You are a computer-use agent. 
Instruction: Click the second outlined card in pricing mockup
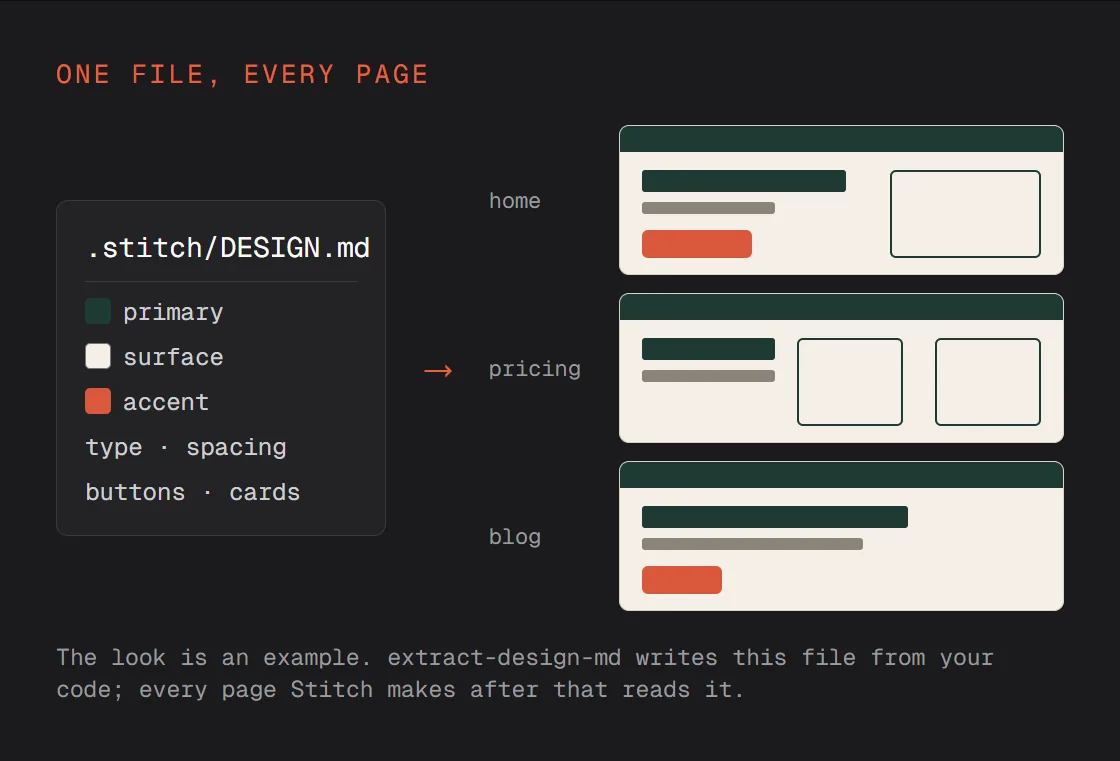click(x=987, y=382)
